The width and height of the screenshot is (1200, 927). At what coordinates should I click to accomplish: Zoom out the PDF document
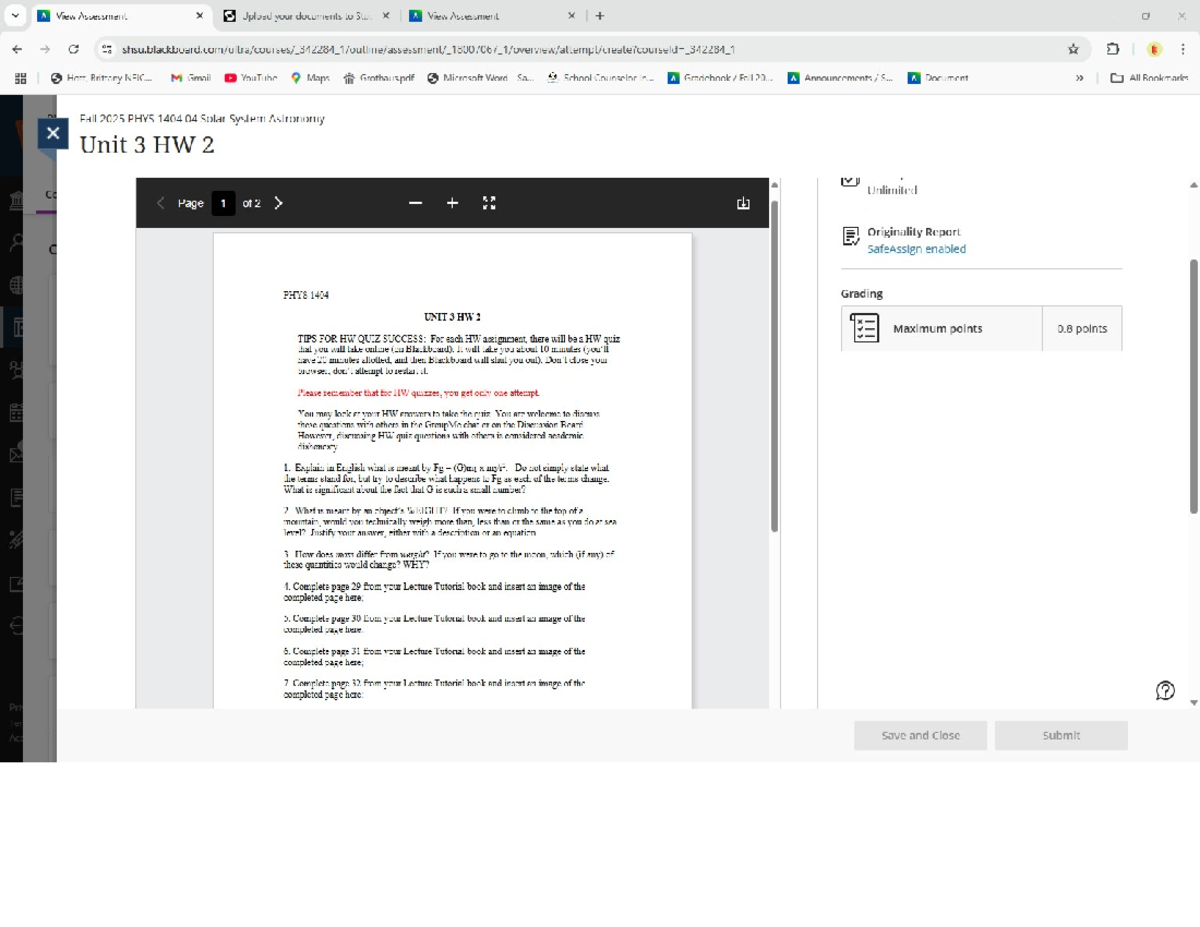click(x=416, y=203)
